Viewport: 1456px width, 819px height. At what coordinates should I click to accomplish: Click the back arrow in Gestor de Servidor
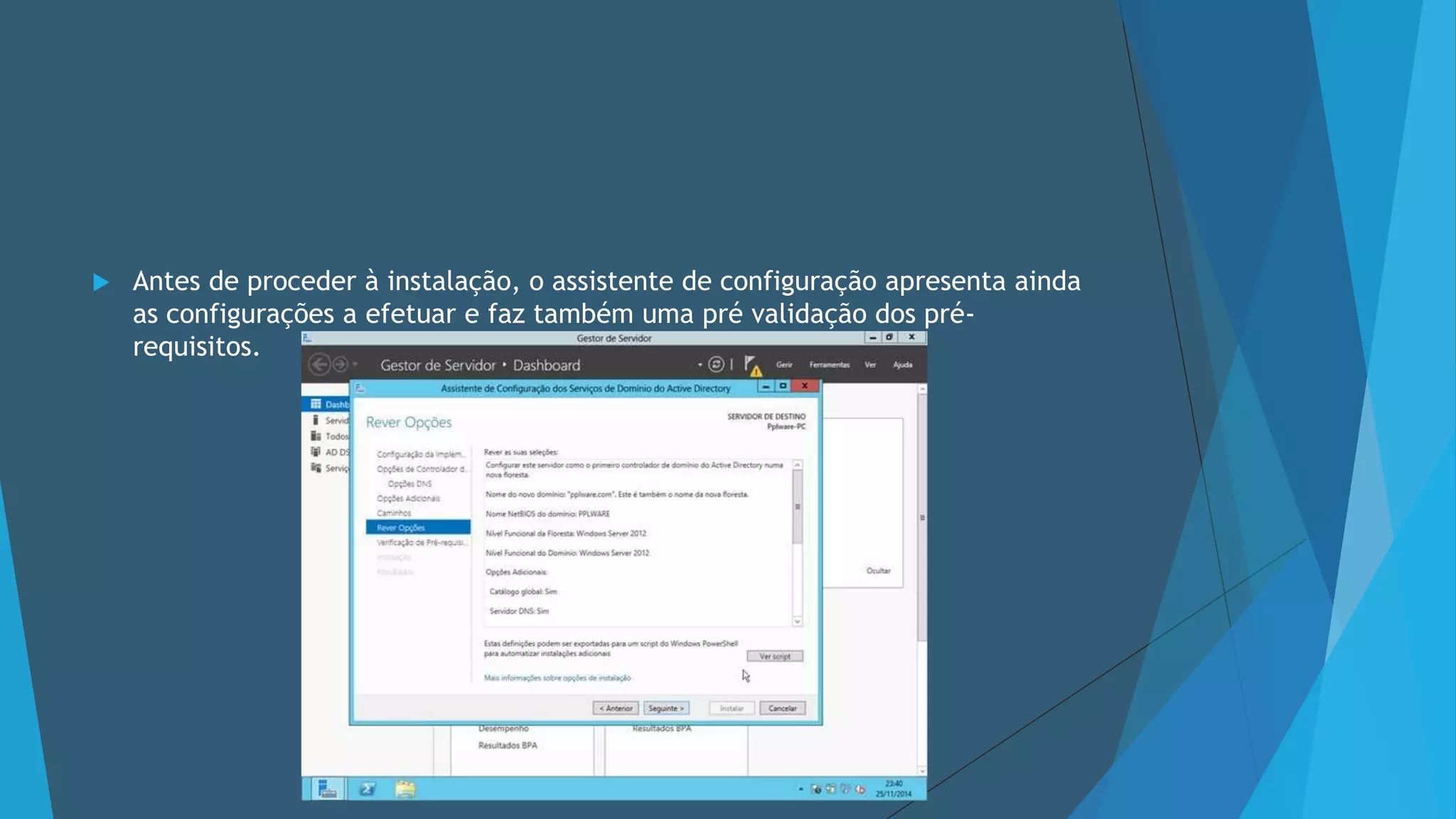319,365
